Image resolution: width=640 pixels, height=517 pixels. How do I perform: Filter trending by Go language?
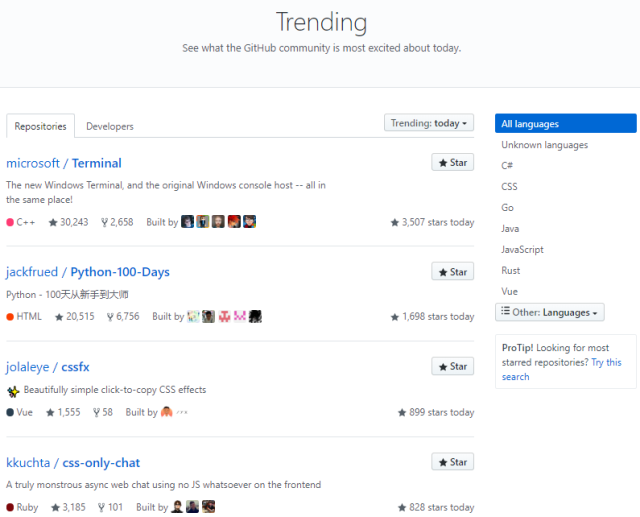tap(507, 207)
